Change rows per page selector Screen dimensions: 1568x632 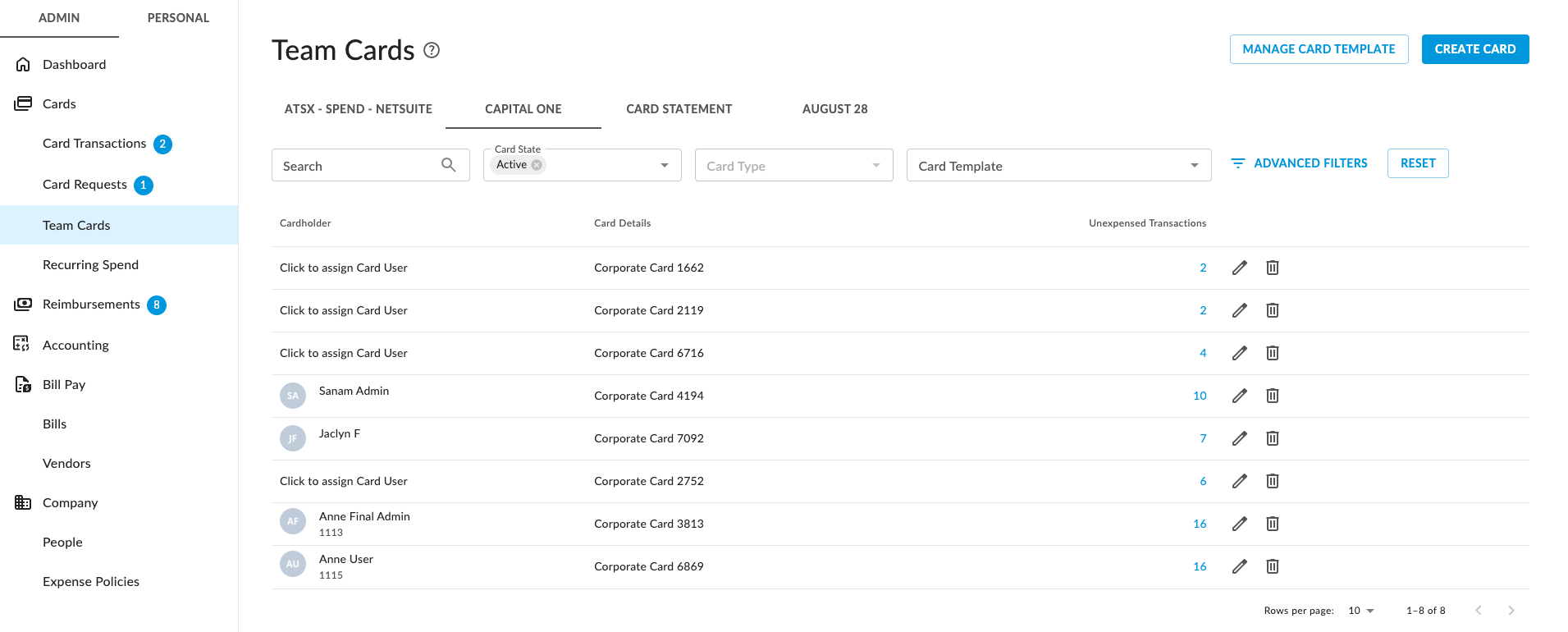pyautogui.click(x=1360, y=611)
